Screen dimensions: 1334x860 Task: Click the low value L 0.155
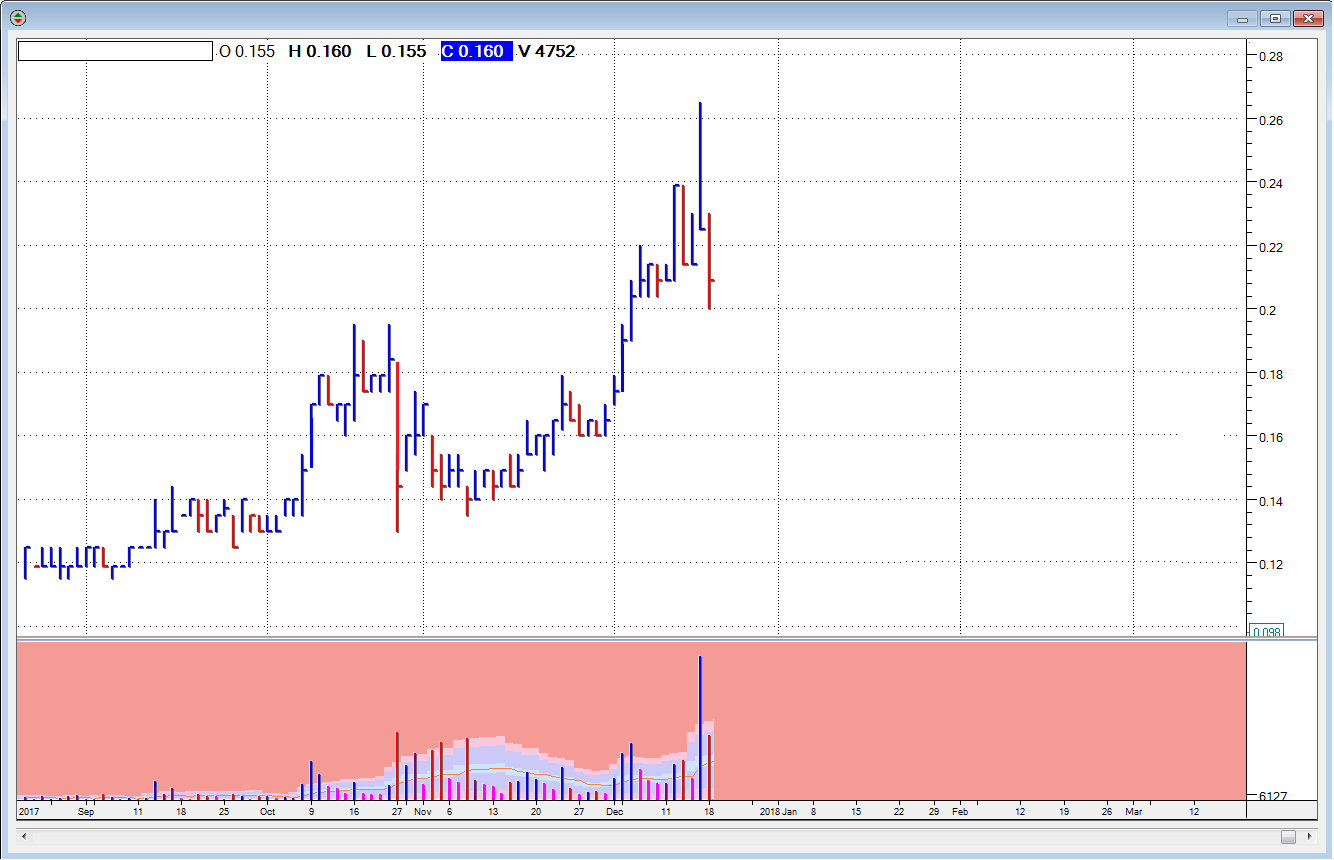tap(396, 51)
